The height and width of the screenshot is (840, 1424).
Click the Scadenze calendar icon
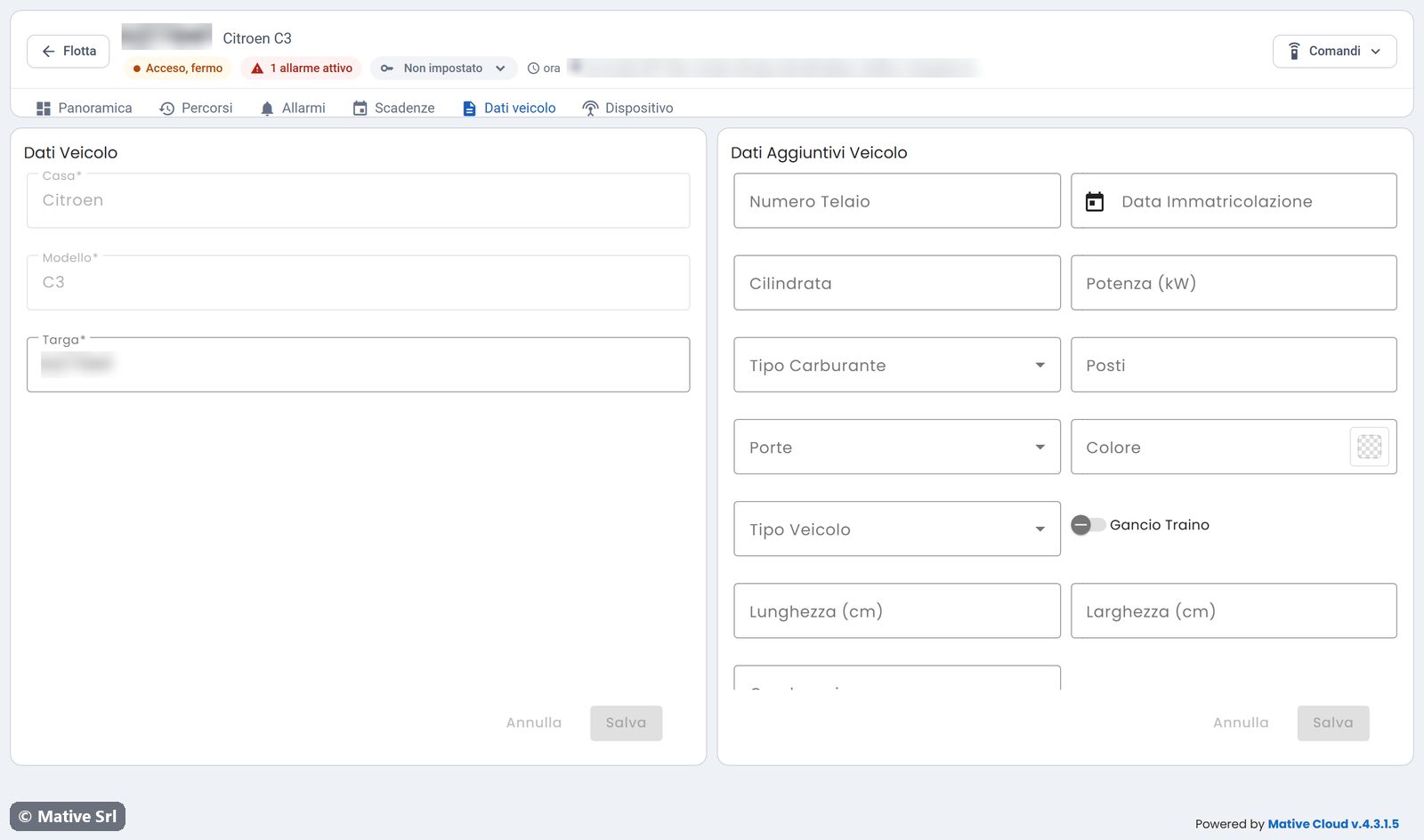(360, 109)
